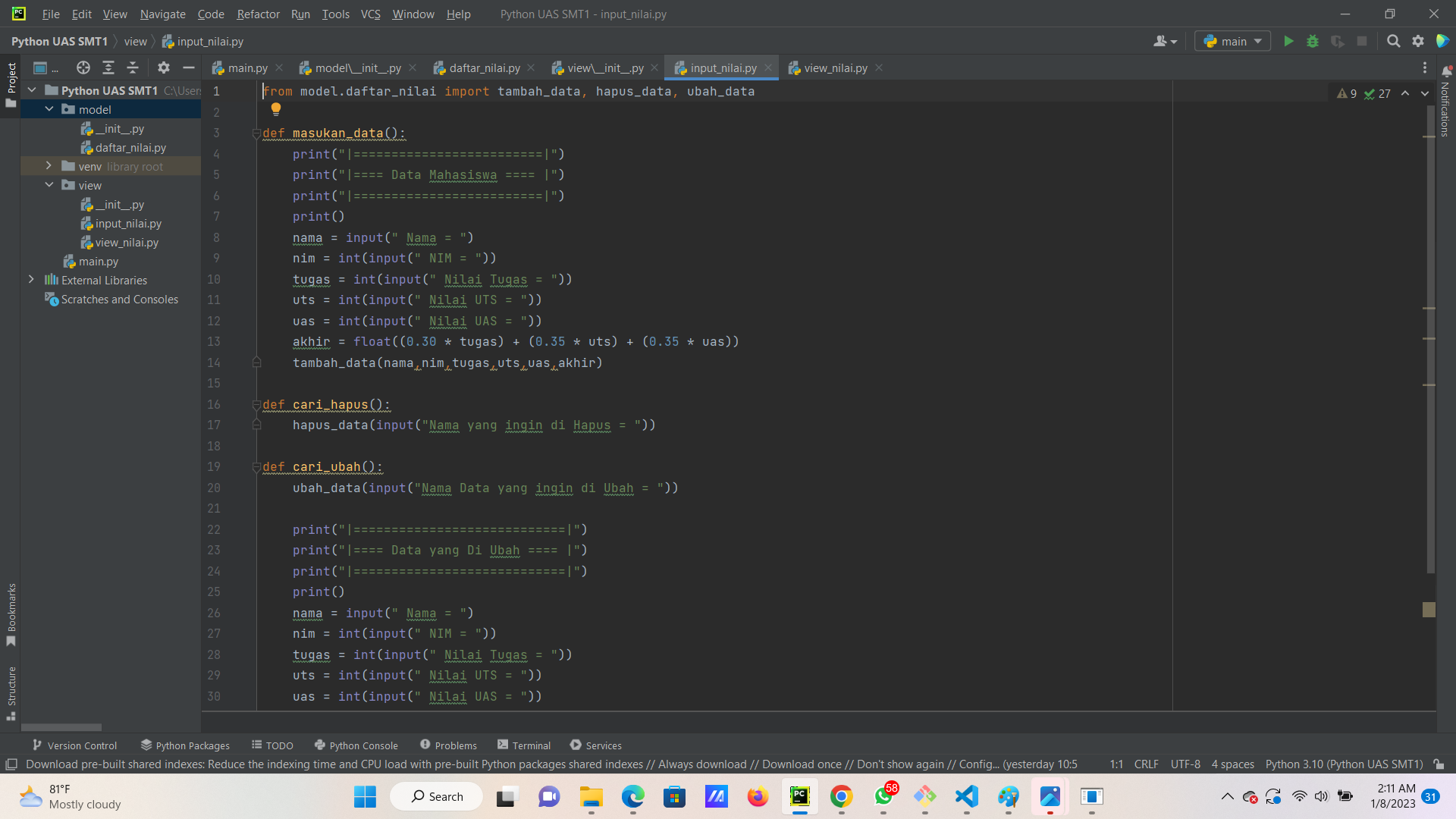
Task: Open Search Everywhere magnifier icon
Action: pyautogui.click(x=1393, y=41)
